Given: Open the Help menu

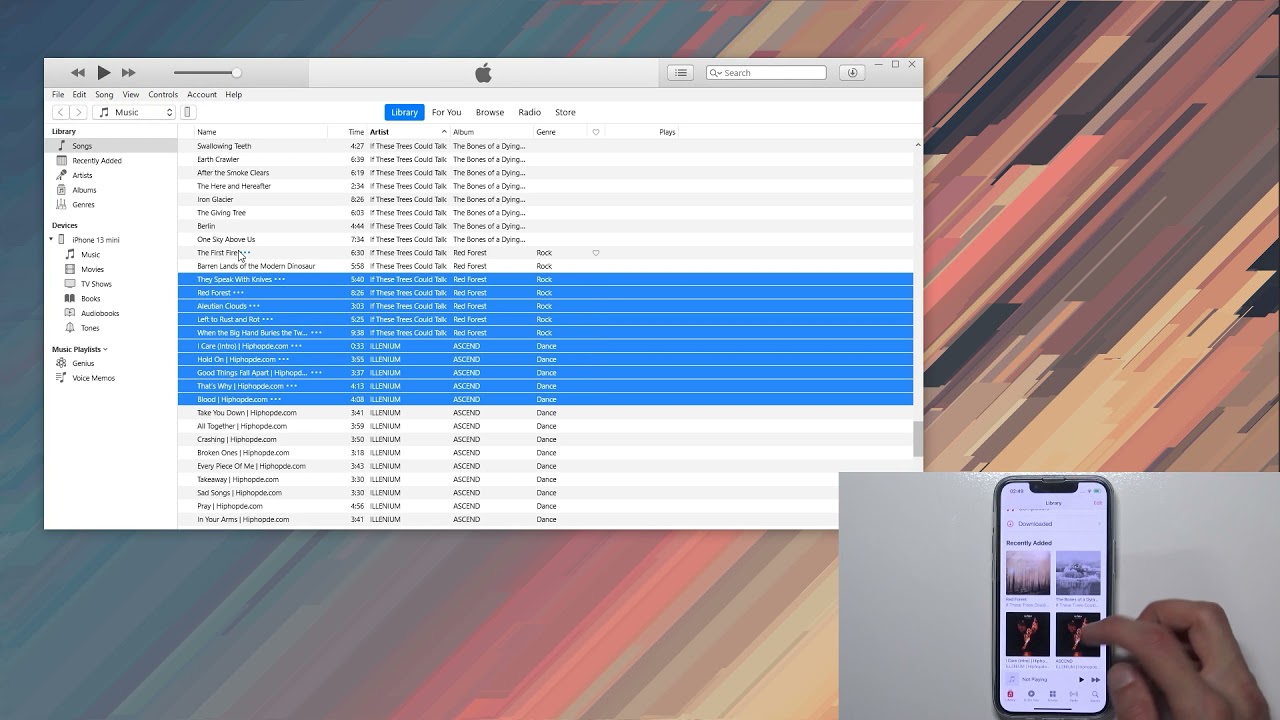Looking at the screenshot, I should [234, 95].
